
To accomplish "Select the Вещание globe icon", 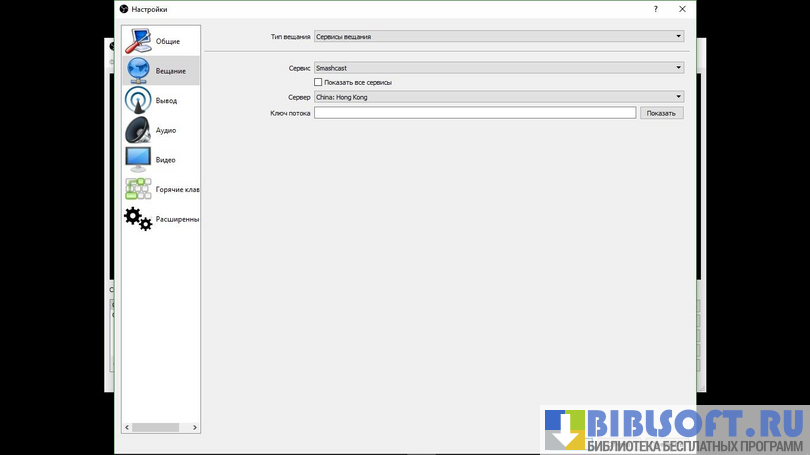I will 138,71.
